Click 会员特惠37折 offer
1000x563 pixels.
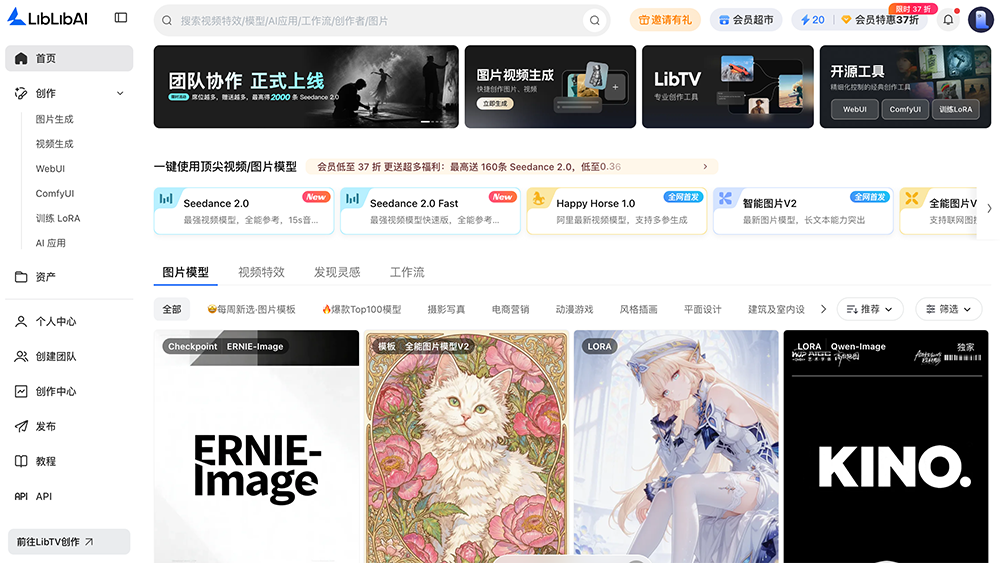(880, 20)
